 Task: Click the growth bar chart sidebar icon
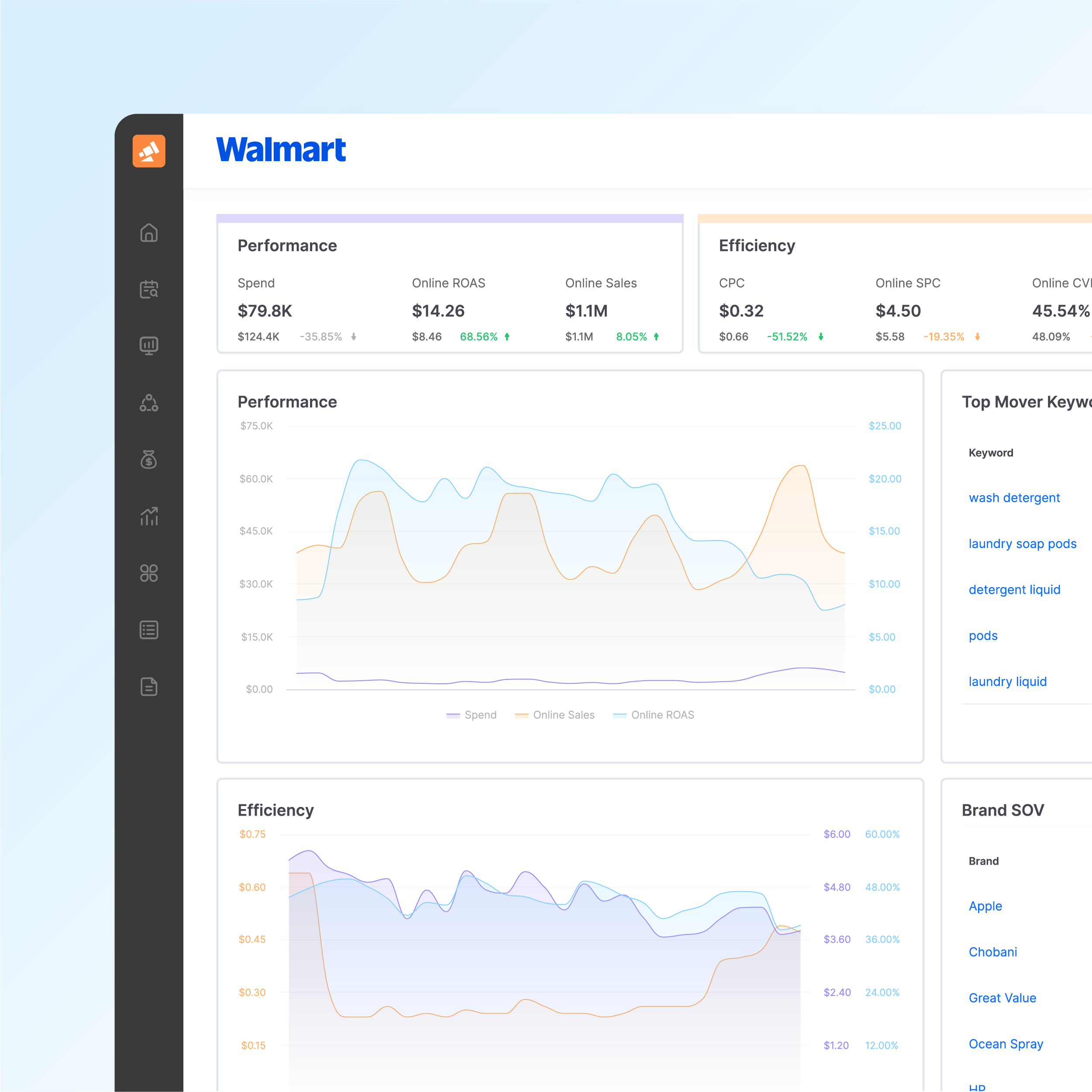(x=148, y=516)
